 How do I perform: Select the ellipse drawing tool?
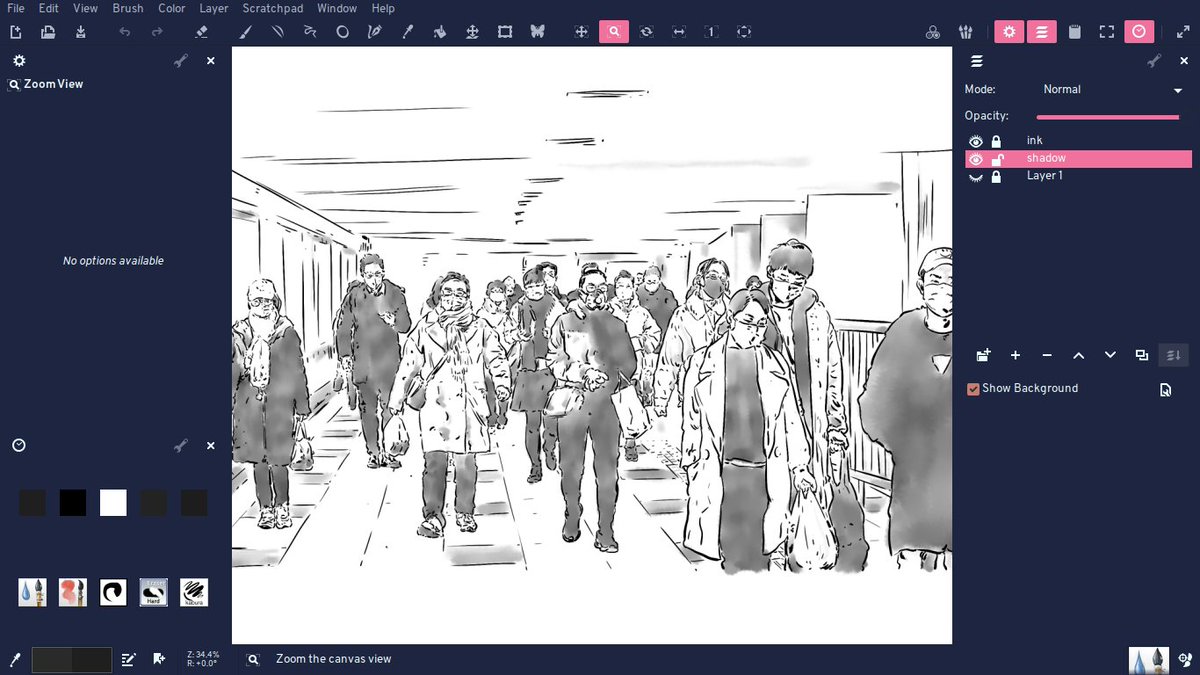342,32
